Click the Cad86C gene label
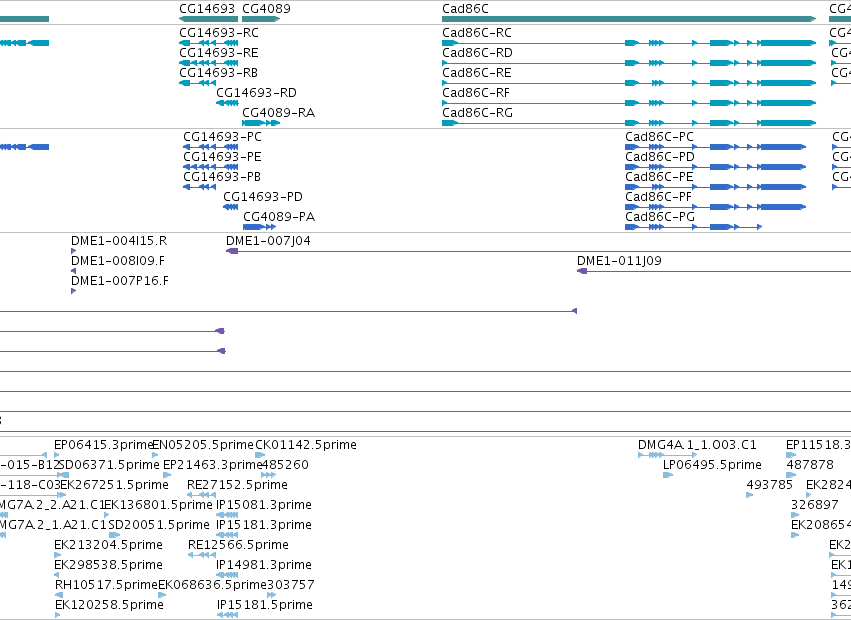This screenshot has height=620, width=851. [x=465, y=9]
